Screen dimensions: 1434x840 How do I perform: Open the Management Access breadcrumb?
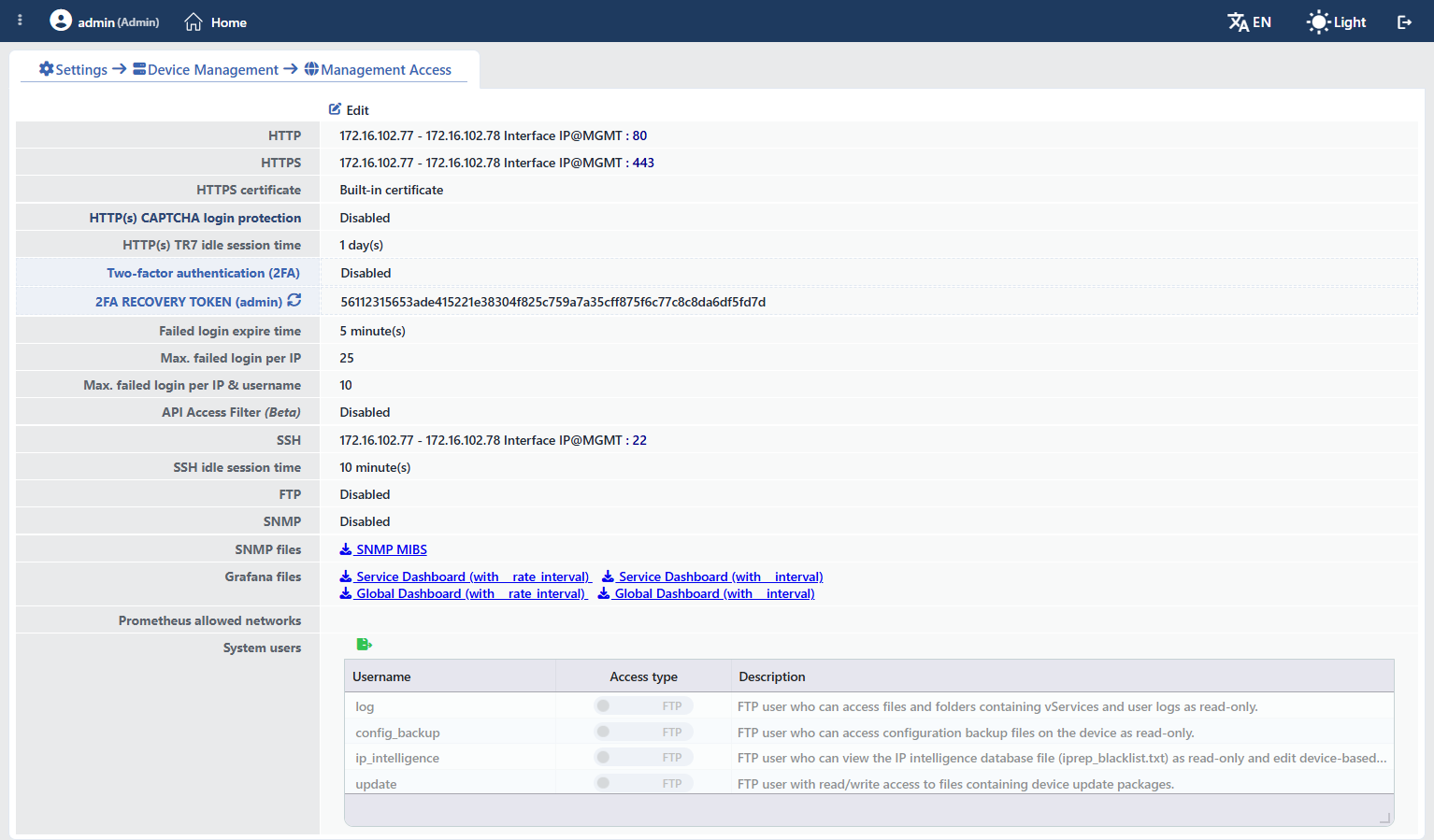[x=378, y=69]
